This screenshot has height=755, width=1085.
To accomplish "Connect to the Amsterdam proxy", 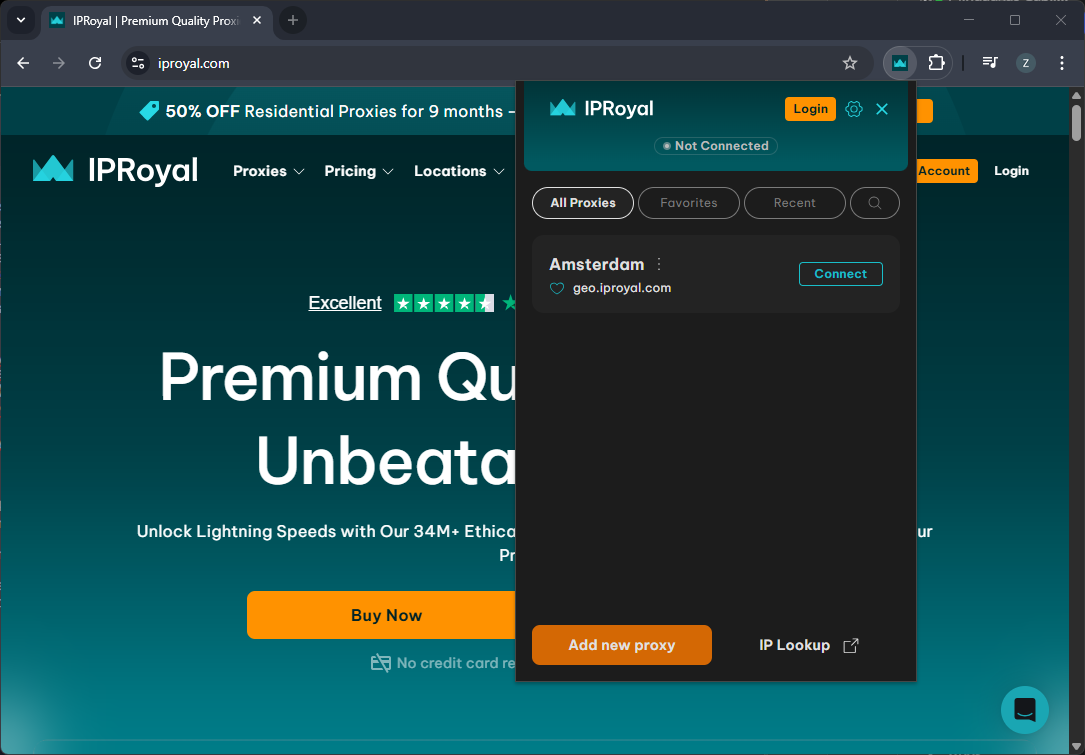I will pos(840,274).
